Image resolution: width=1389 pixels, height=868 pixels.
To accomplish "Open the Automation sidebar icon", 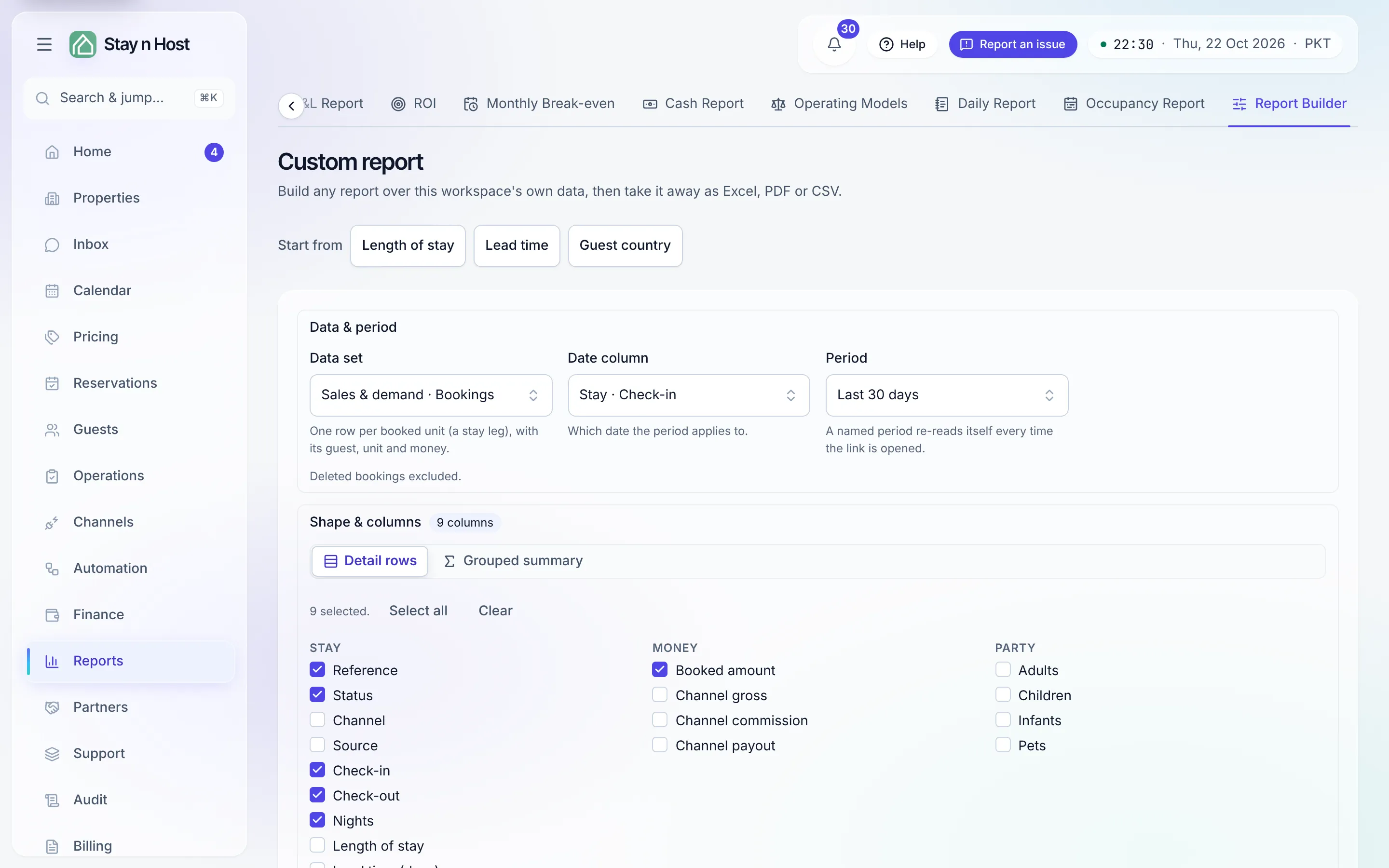I will pyautogui.click(x=52, y=569).
